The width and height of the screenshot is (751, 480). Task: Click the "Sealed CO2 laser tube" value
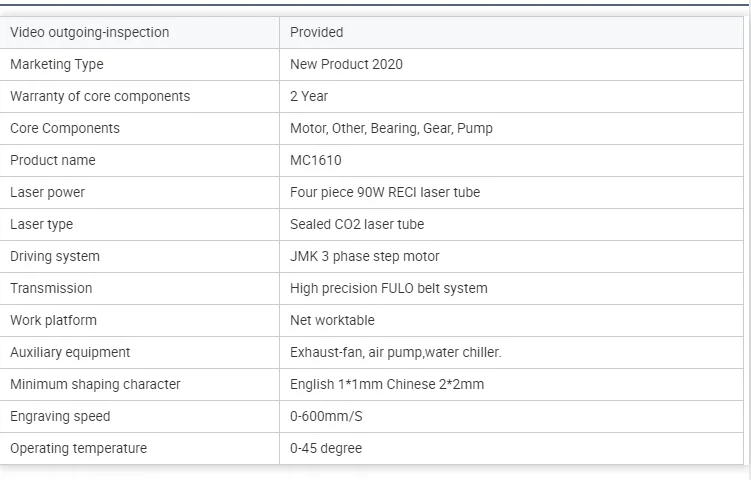tap(357, 224)
